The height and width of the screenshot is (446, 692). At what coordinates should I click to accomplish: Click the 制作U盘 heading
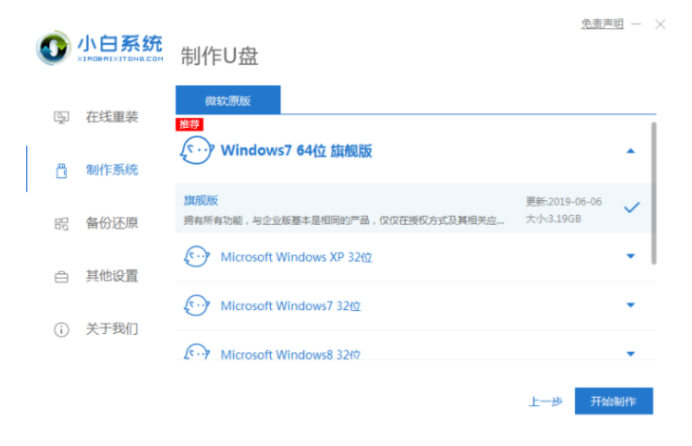click(219, 56)
